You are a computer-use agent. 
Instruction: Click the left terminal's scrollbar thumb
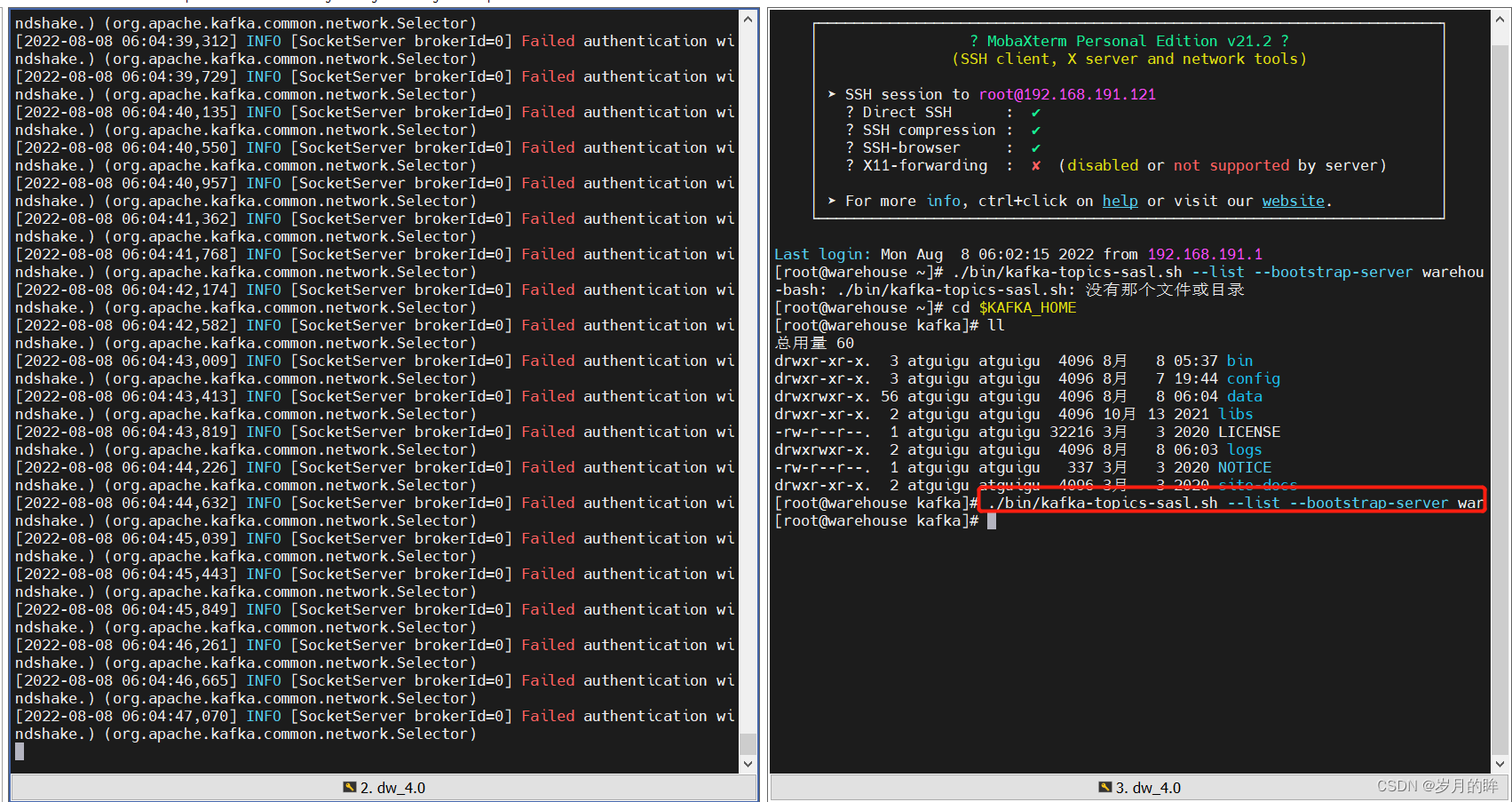coord(748,743)
